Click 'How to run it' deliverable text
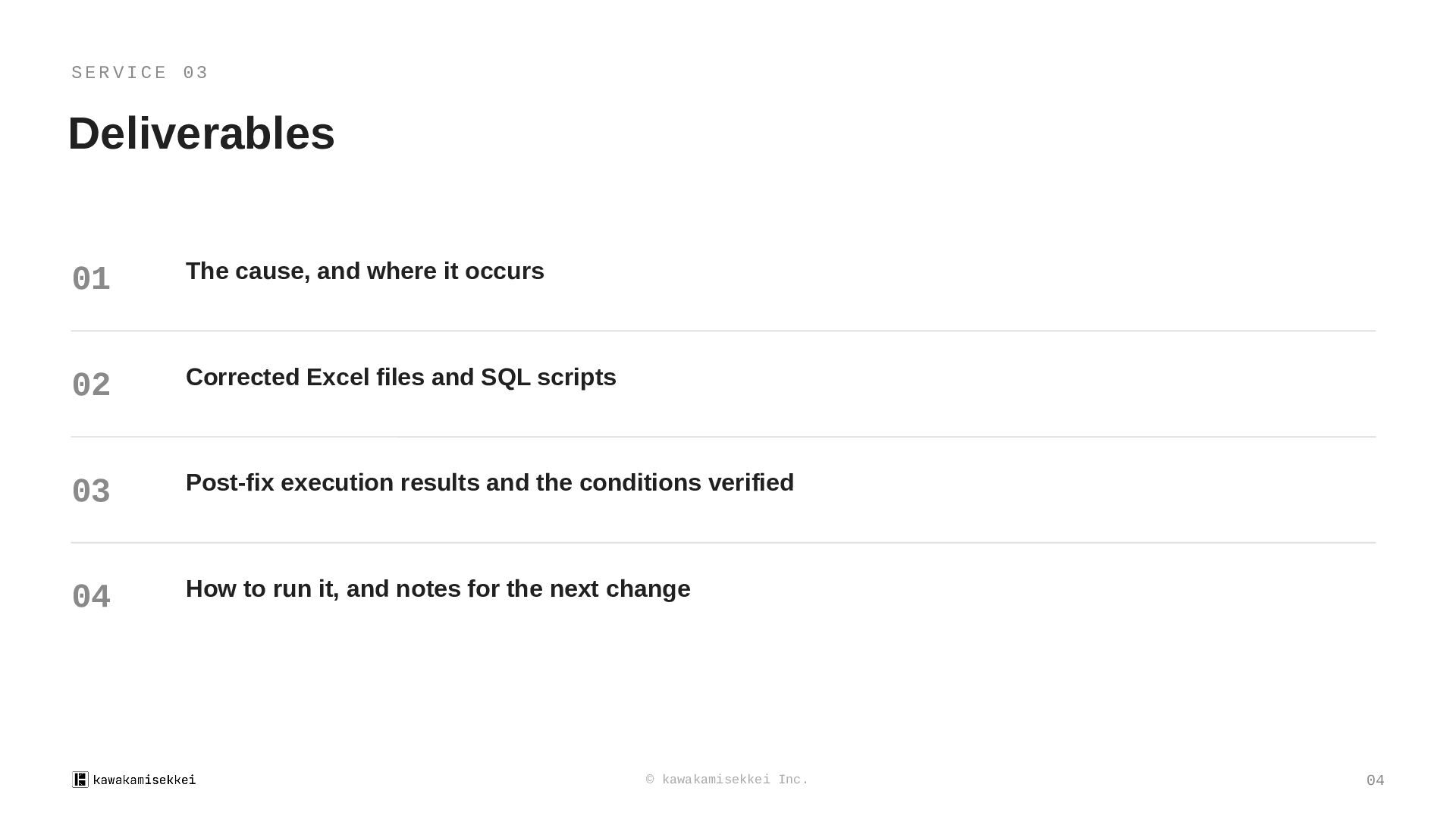 [x=438, y=589]
